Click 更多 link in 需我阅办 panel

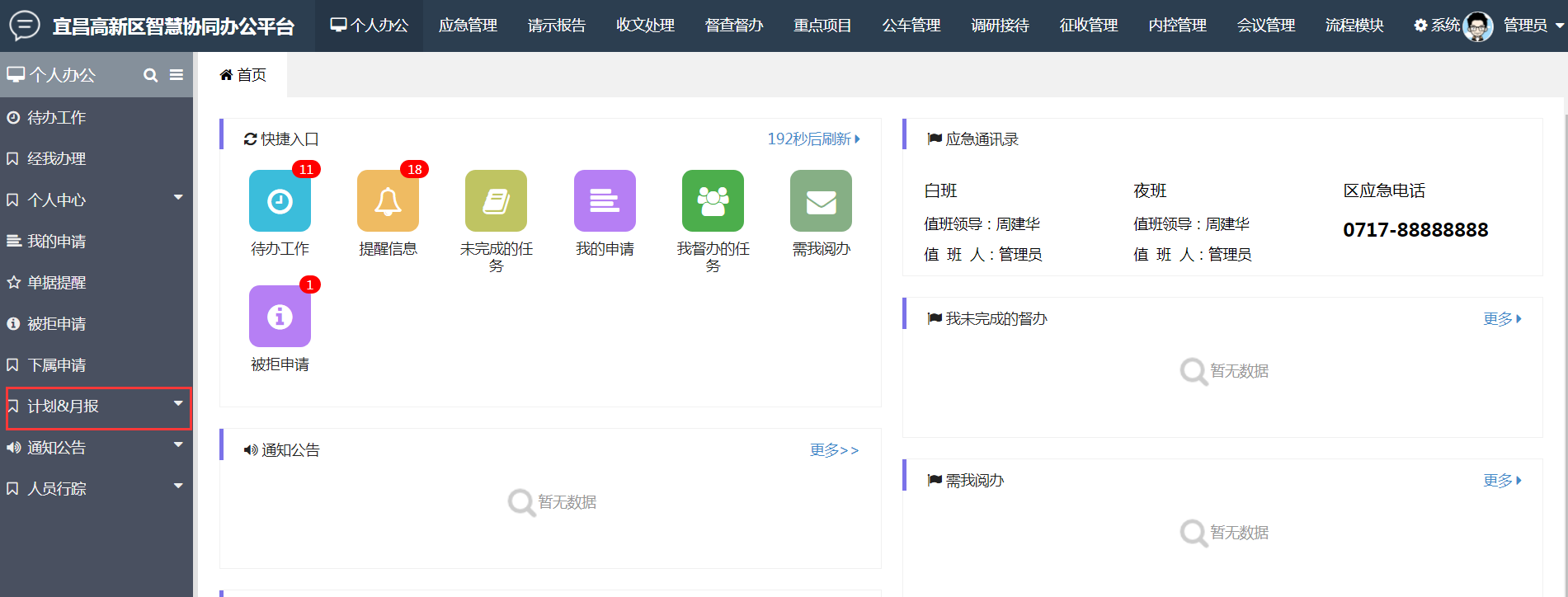(1502, 480)
